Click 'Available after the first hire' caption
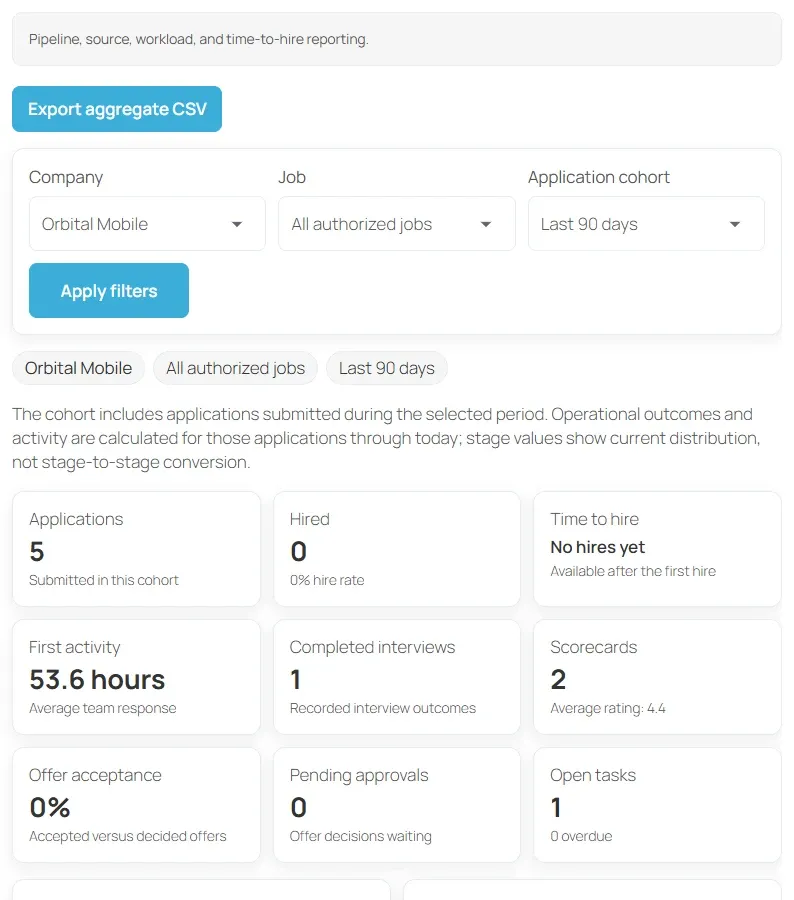This screenshot has height=900, width=794. 633,571
